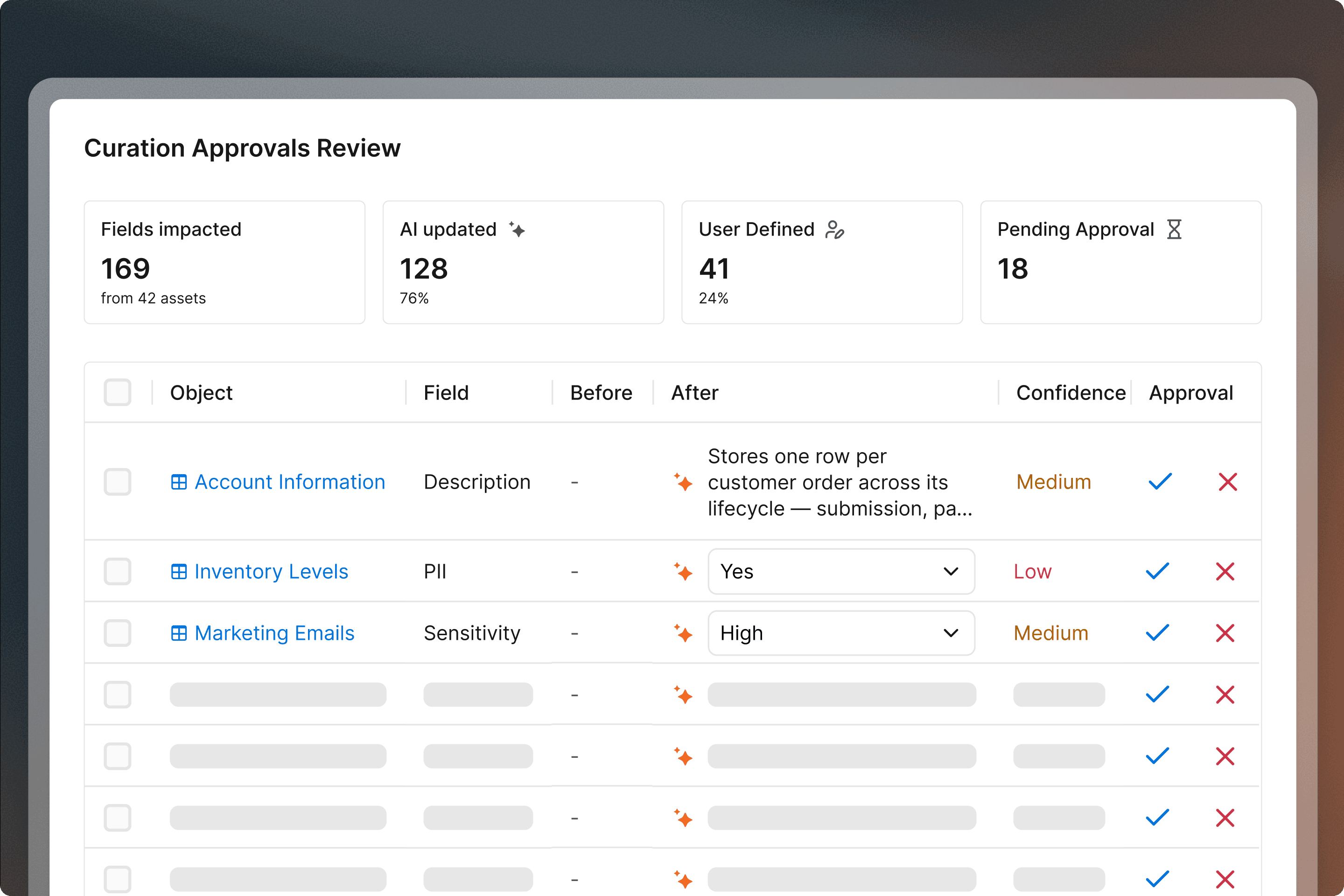
Task: Click the Medium confidence for Account Information
Action: click(x=1054, y=482)
